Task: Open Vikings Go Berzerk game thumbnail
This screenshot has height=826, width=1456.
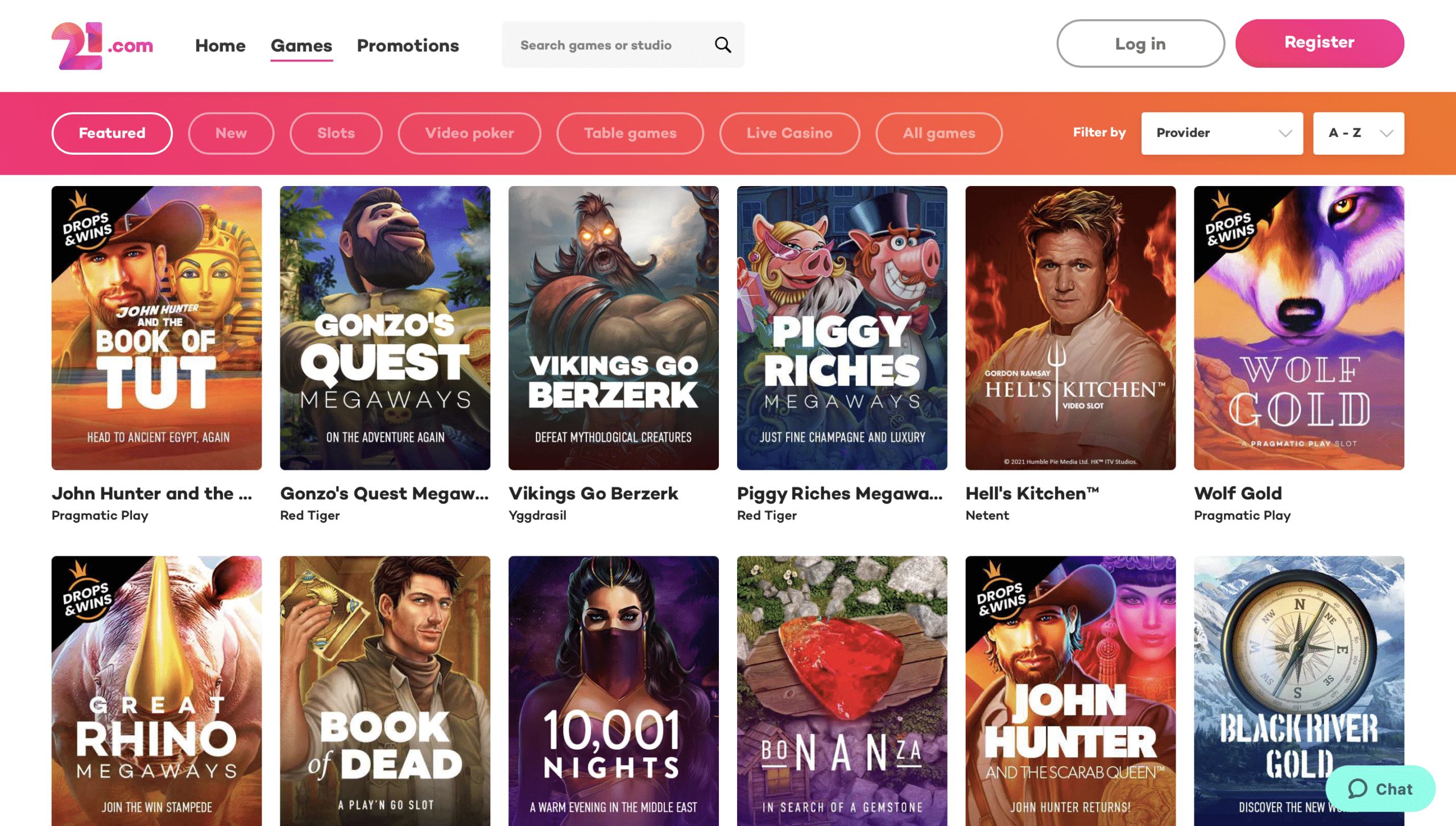Action: (x=613, y=328)
